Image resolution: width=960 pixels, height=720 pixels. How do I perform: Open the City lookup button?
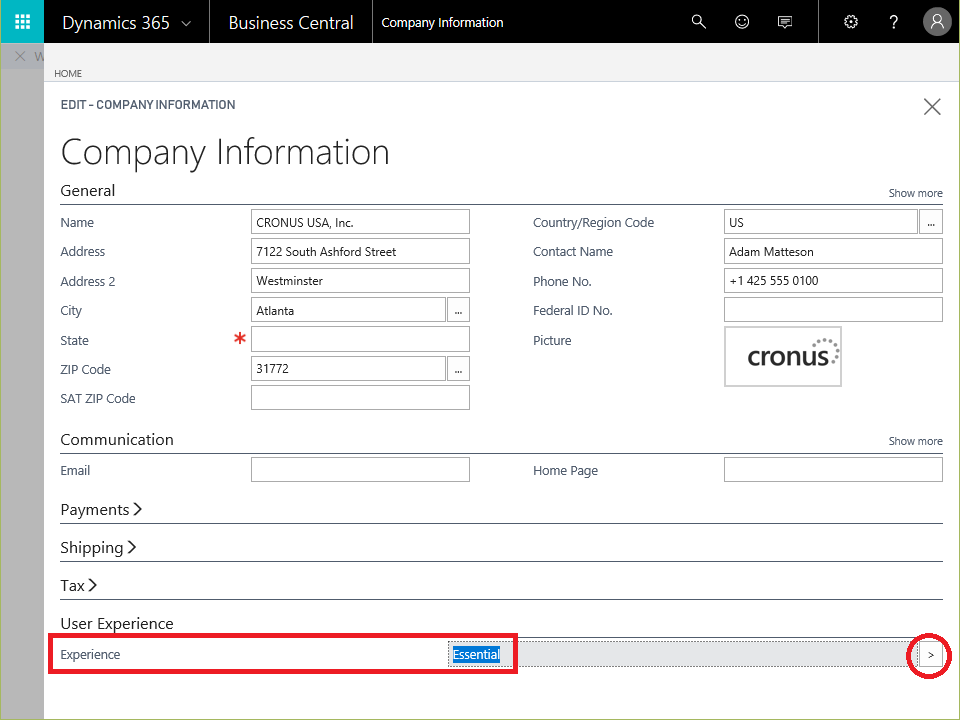[x=458, y=310]
